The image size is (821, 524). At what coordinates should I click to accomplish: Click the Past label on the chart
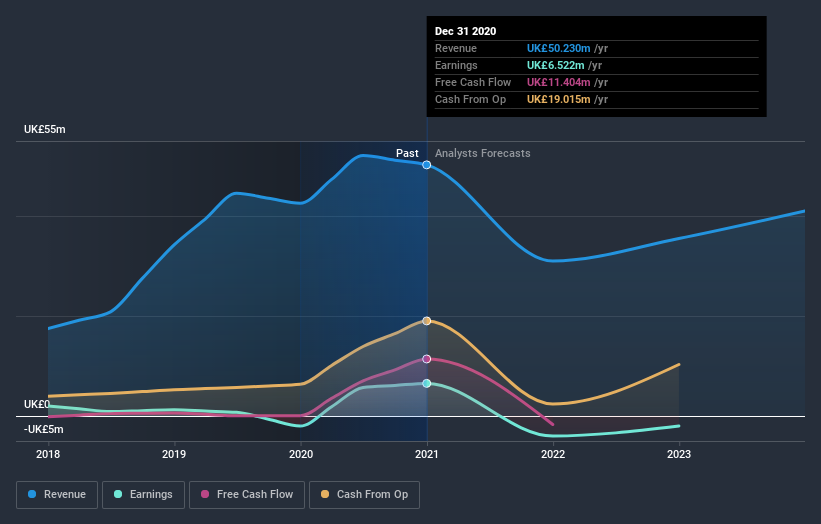pos(407,153)
